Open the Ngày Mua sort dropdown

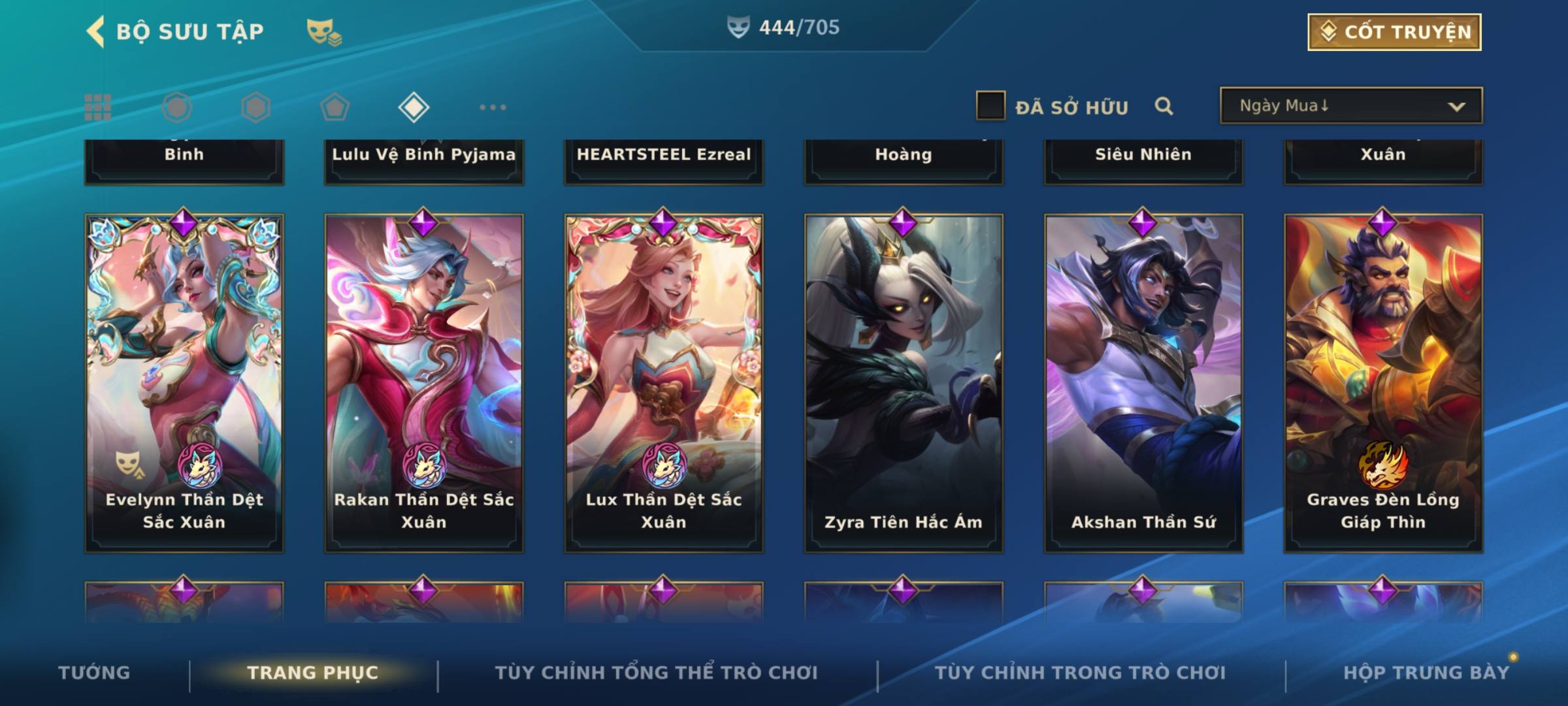(1351, 105)
